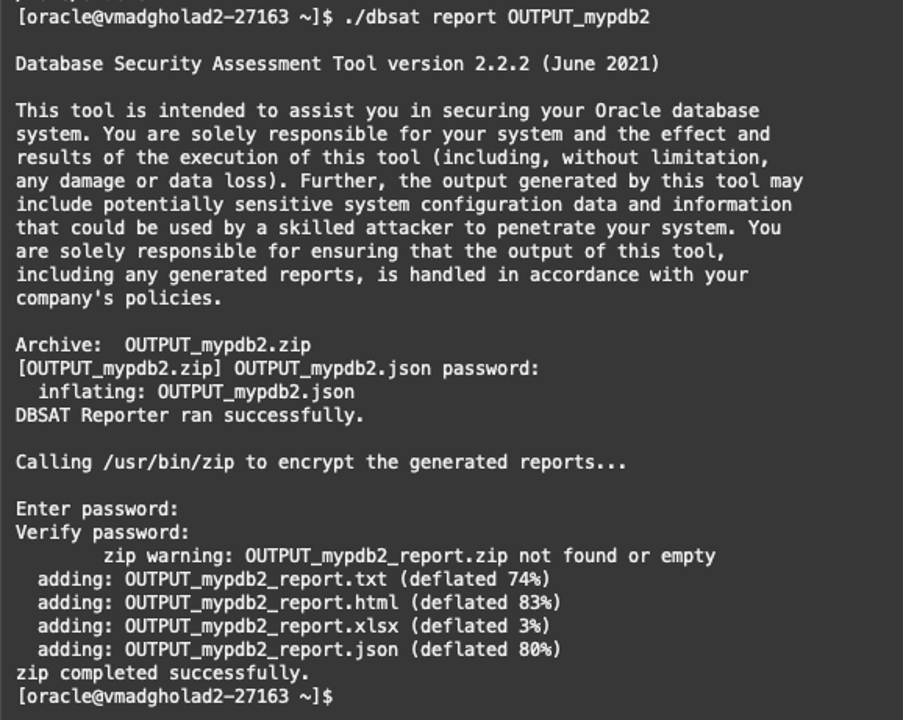Viewport: 904px width, 720px height.
Task: Click the 'Enter password:' prompt
Action: (97, 509)
